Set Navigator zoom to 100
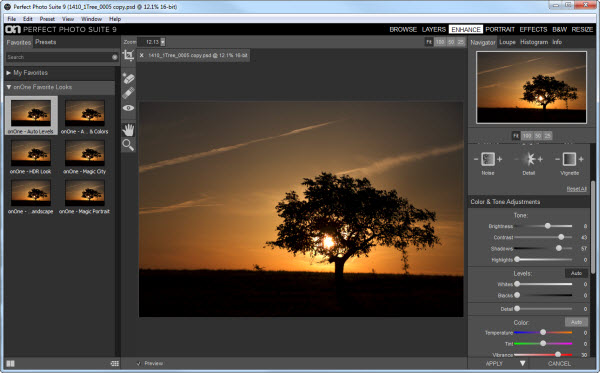The width and height of the screenshot is (600, 373). [527, 136]
